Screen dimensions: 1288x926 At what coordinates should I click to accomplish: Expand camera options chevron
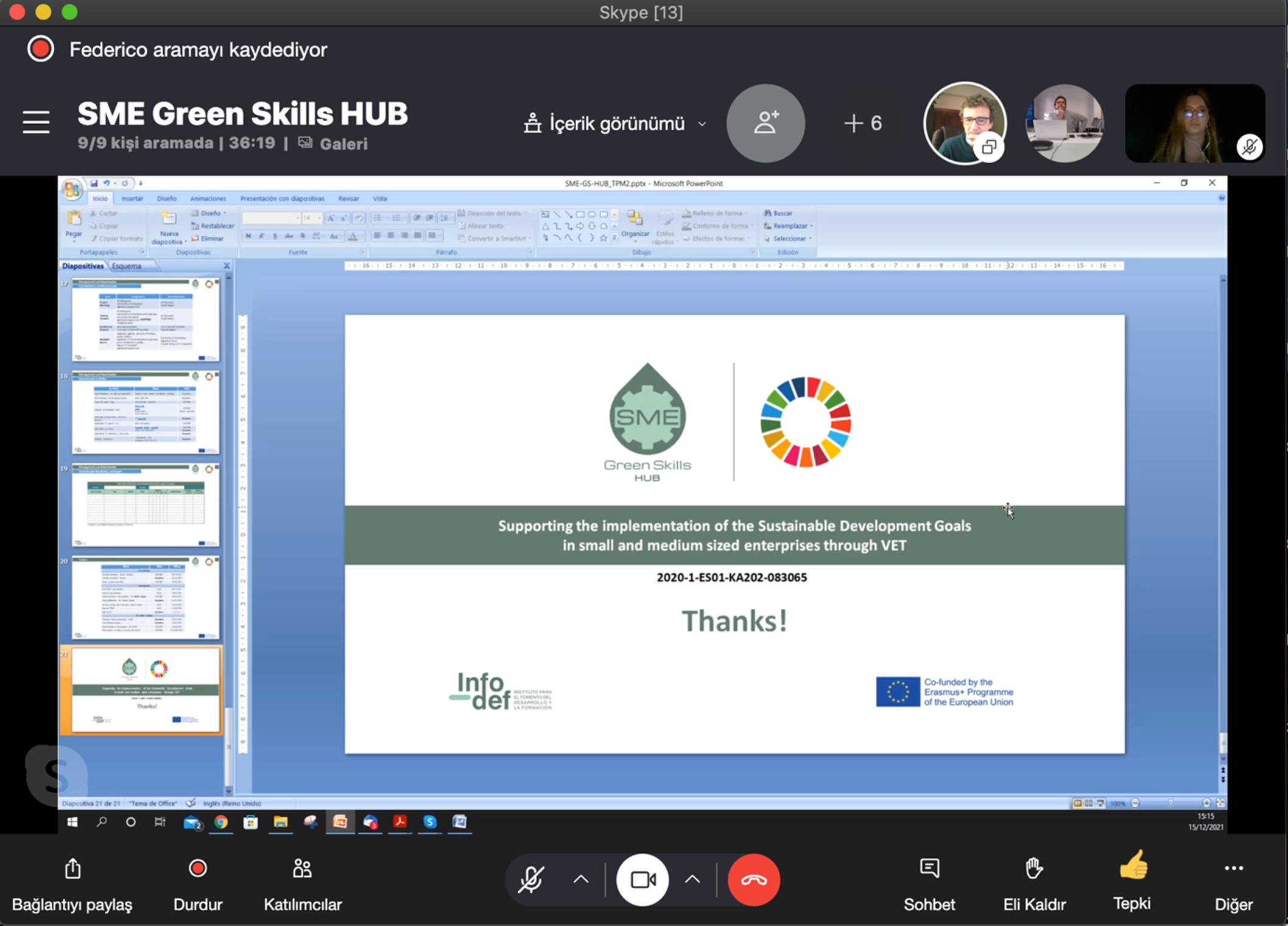pyautogui.click(x=692, y=880)
